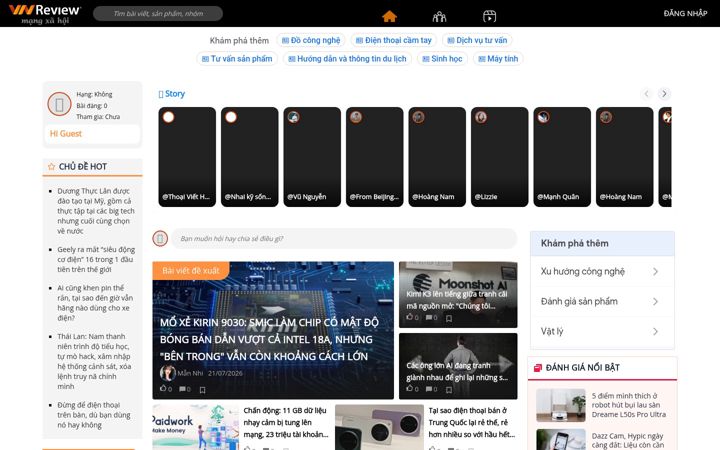This screenshot has height=450, width=720.
Task: Open hot topic about pin thể rắn
Action: coord(95,303)
